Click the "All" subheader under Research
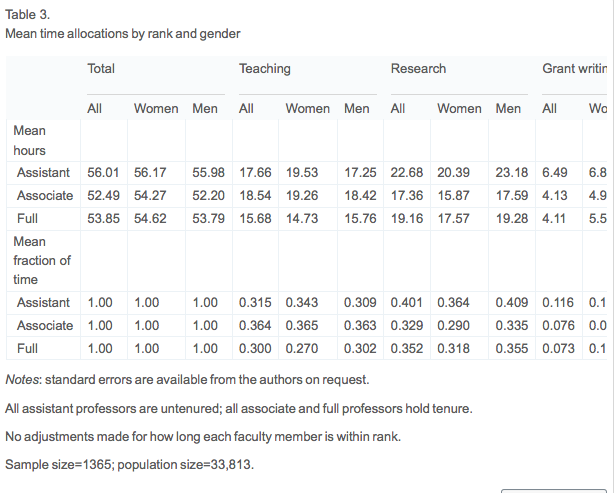 pos(397,108)
